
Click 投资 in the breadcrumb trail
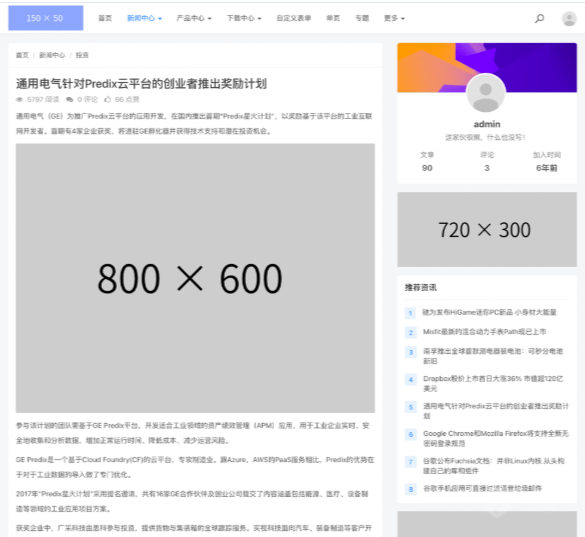point(82,55)
